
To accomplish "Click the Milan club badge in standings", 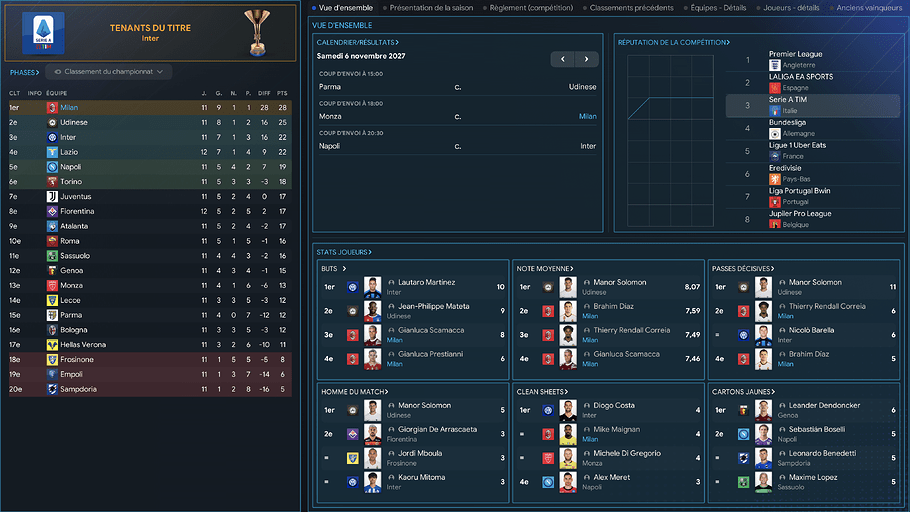I will 52,107.
